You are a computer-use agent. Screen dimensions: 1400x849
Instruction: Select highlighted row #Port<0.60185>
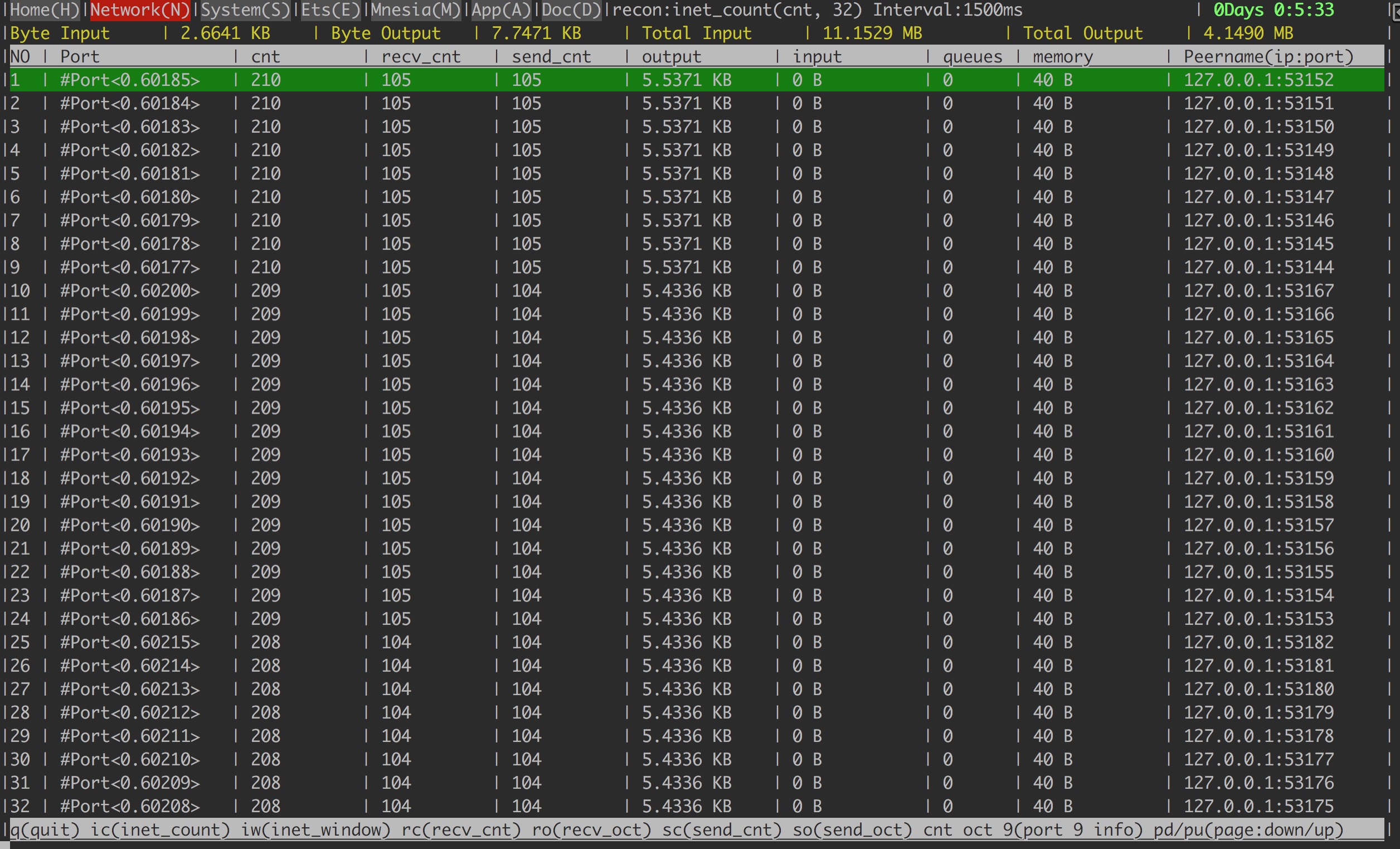click(x=130, y=80)
